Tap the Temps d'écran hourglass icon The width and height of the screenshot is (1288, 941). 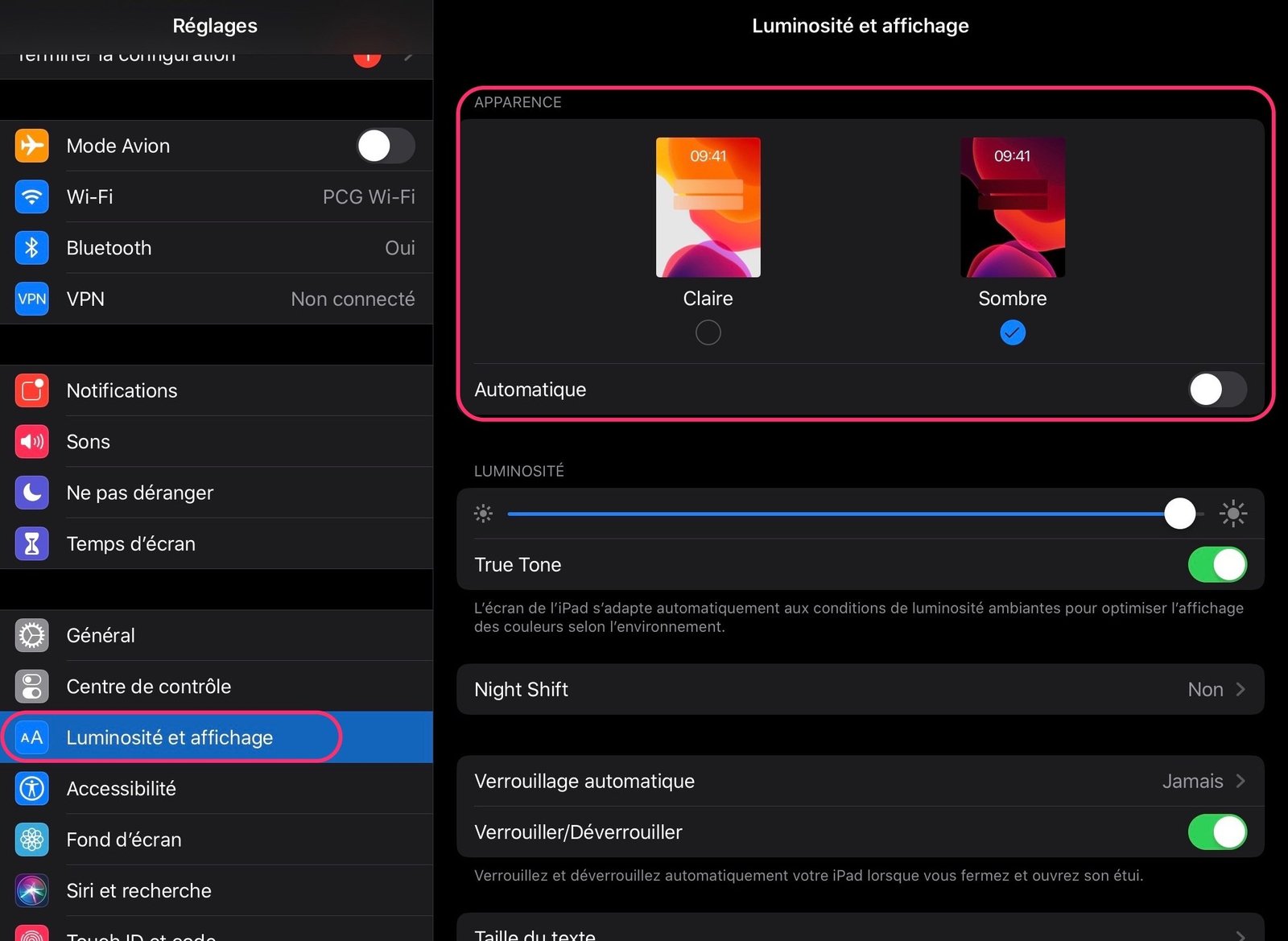coord(32,543)
